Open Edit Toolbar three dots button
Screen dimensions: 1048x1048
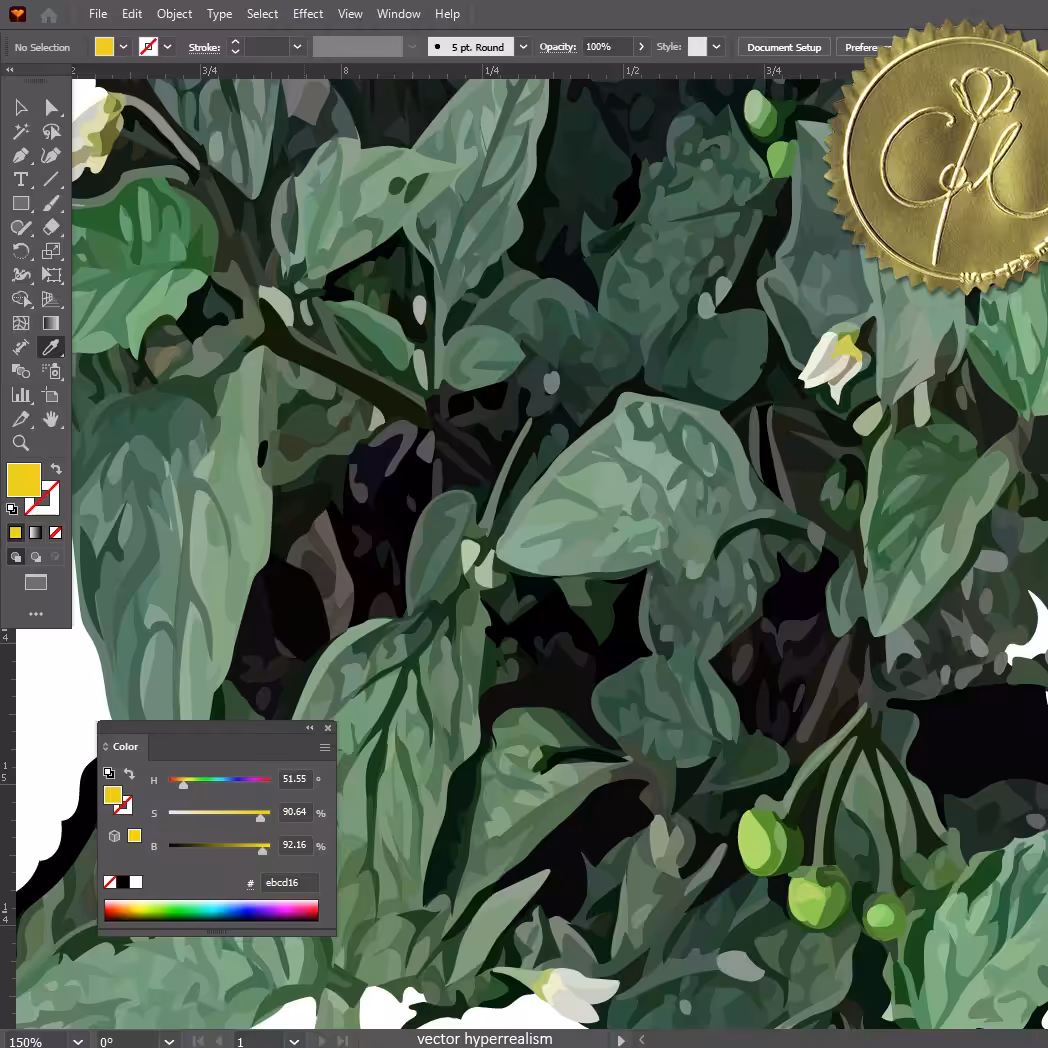coord(36,614)
